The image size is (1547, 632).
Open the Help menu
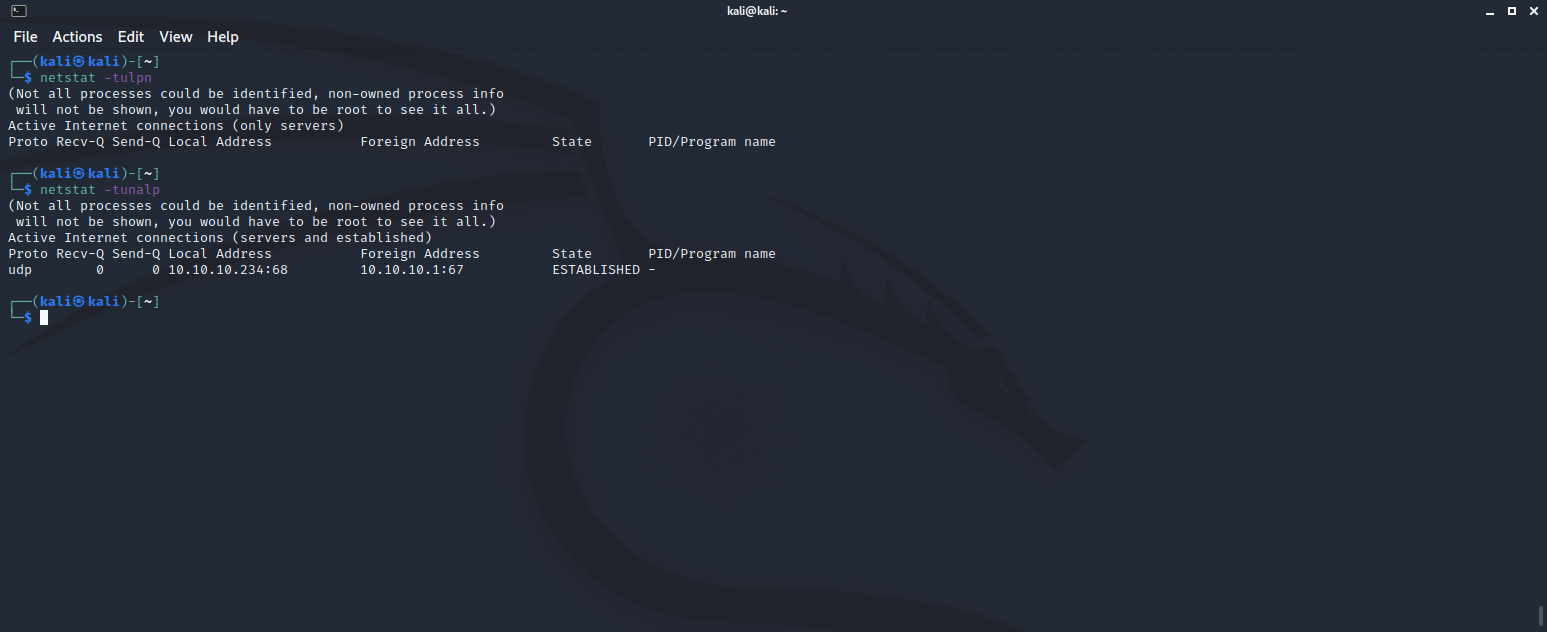(x=223, y=37)
